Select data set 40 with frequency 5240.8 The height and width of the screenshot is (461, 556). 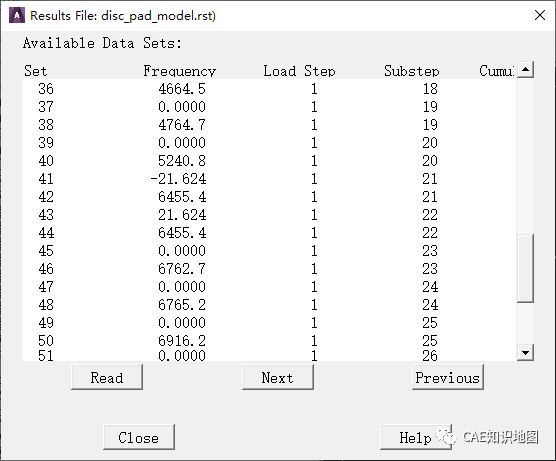tap(269, 161)
